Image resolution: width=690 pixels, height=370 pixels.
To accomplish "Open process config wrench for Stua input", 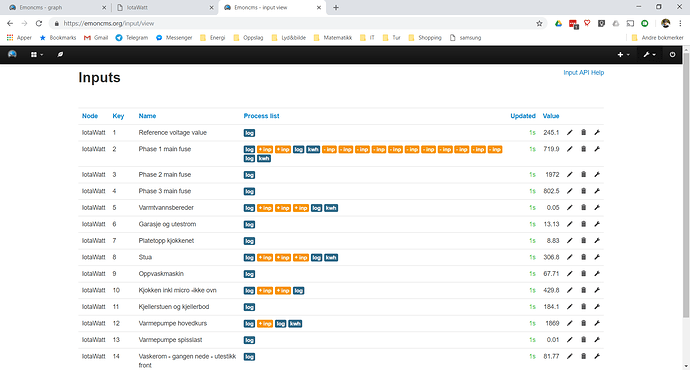I will coord(597,257).
